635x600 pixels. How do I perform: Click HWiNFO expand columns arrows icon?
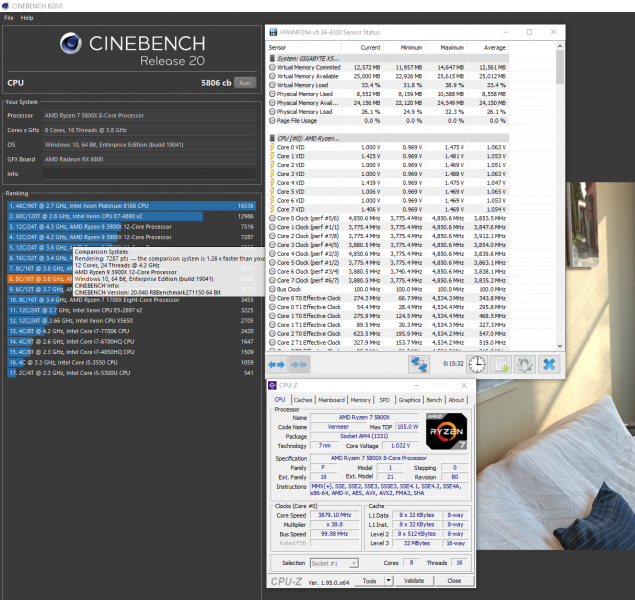[277, 365]
